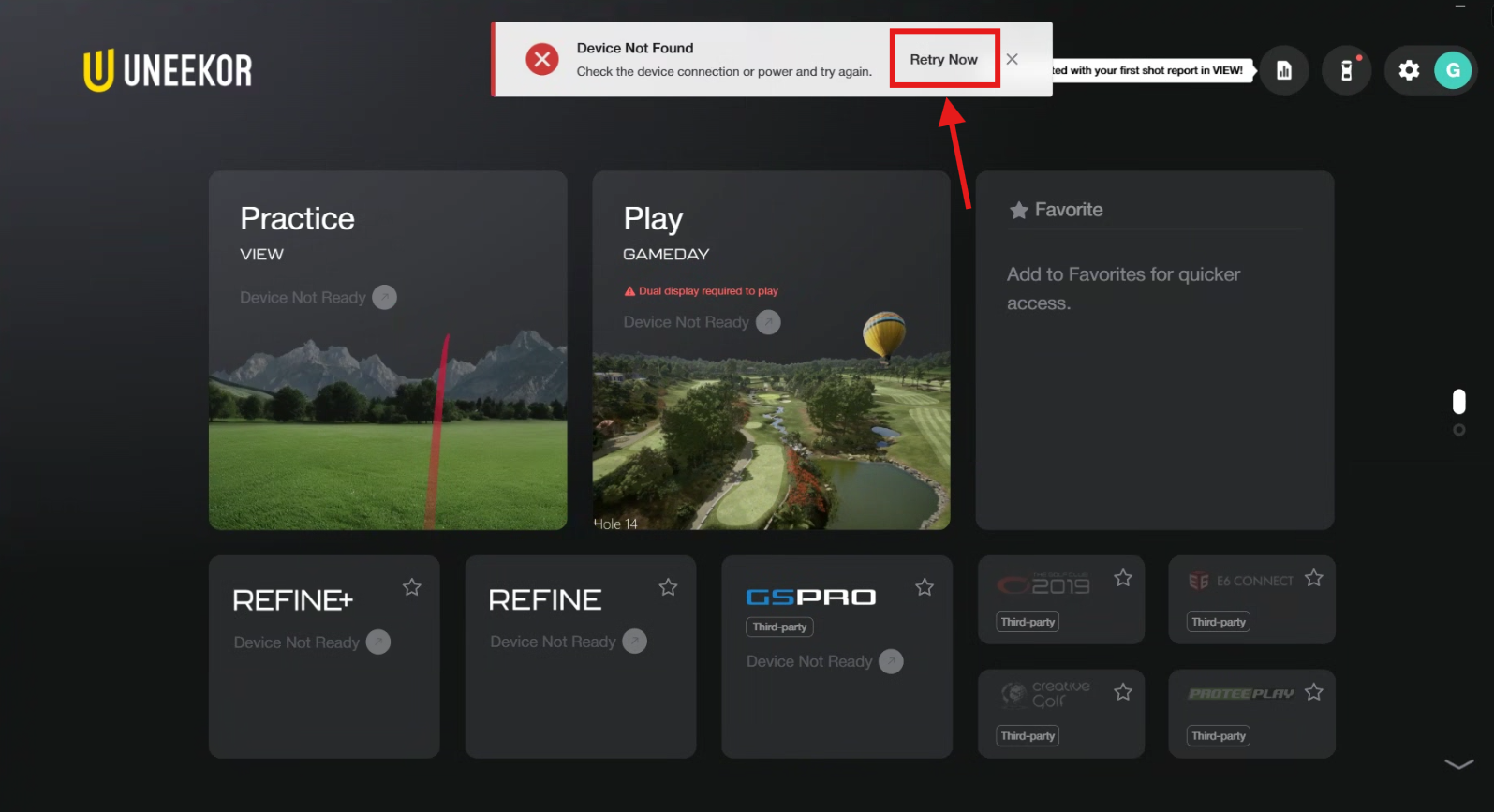Open the REFINE+ card

point(324,657)
